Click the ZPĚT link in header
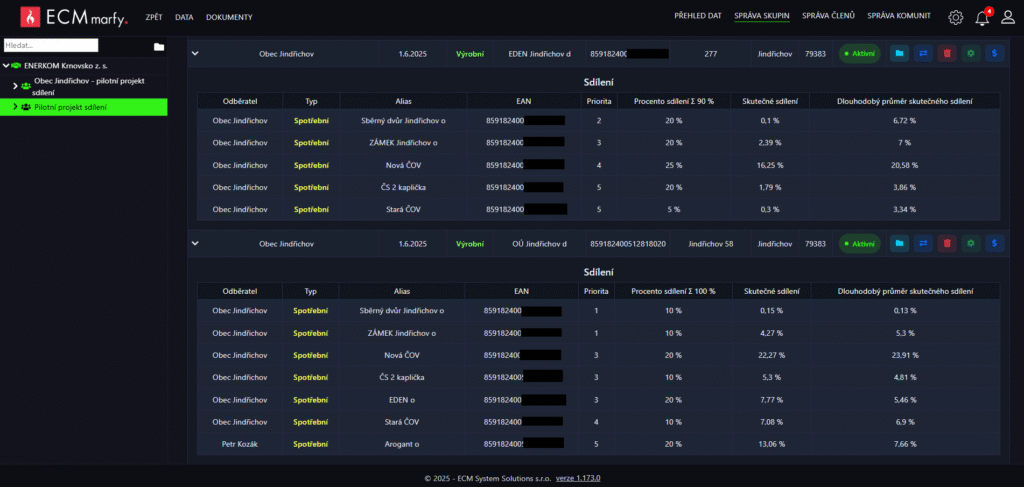The width and height of the screenshot is (1024, 487). click(x=153, y=17)
